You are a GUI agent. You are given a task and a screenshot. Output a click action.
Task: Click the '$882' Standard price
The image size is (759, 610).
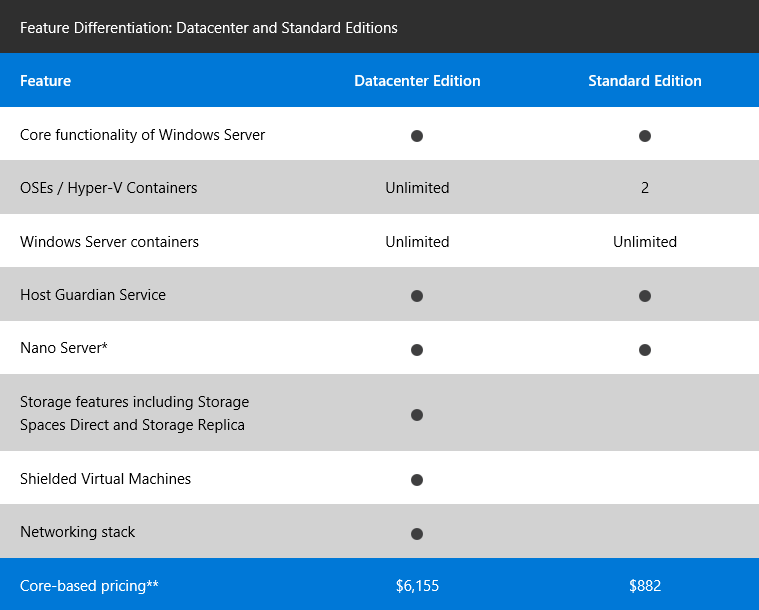point(645,586)
